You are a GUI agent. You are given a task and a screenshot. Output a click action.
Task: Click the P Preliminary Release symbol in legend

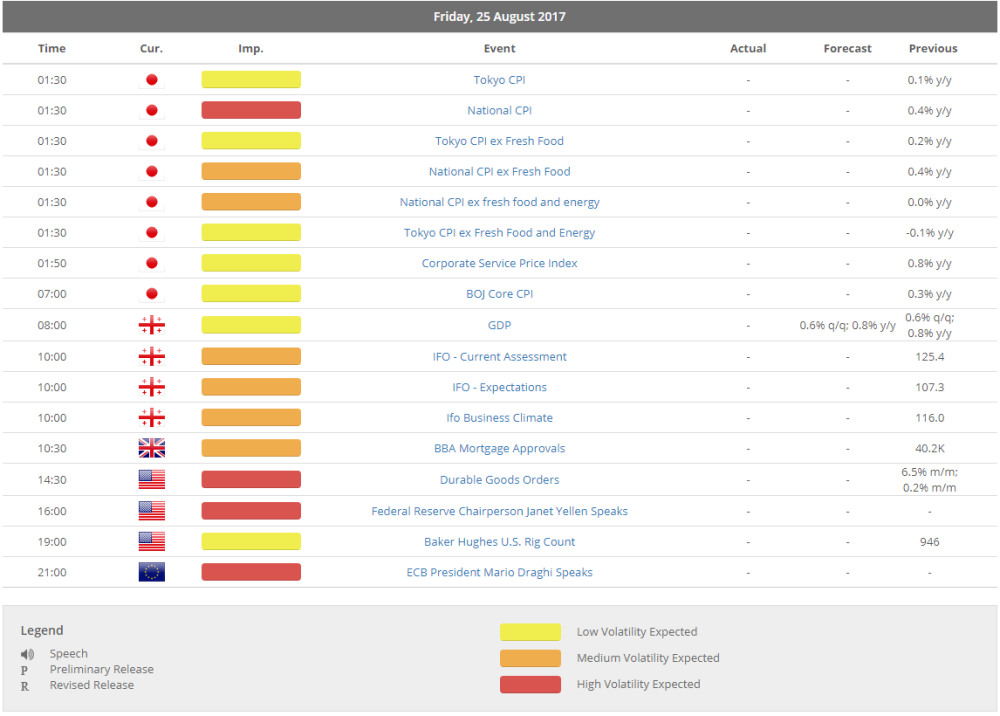24,669
